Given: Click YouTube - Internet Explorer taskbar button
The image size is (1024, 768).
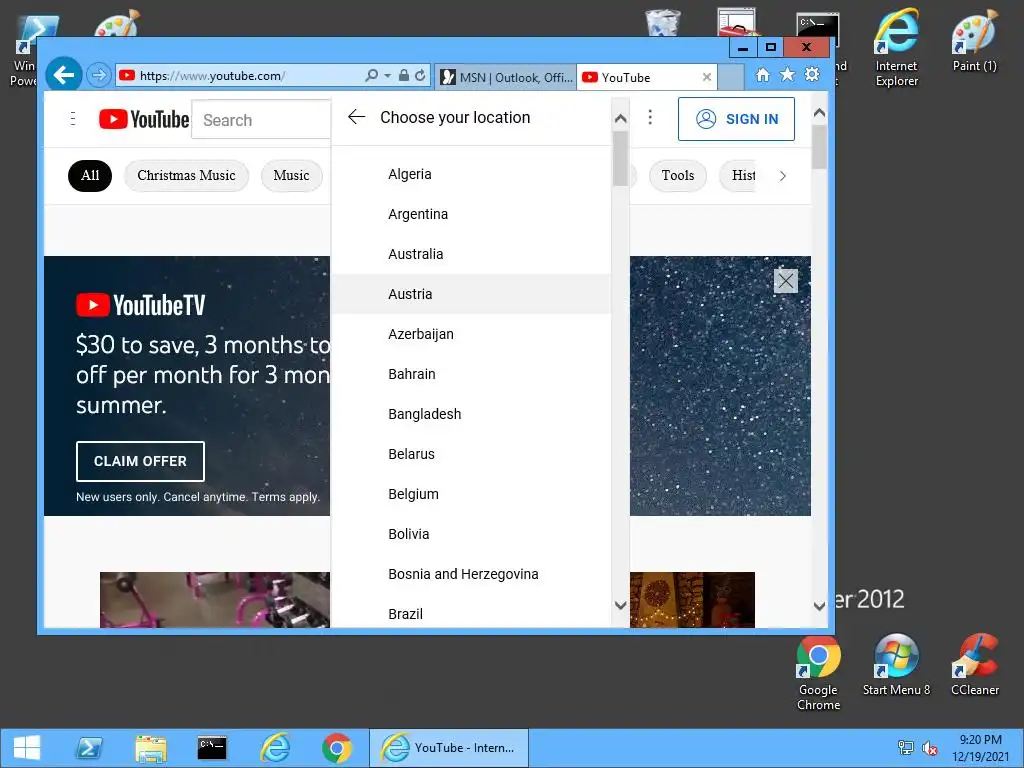Looking at the screenshot, I should pyautogui.click(x=449, y=748).
